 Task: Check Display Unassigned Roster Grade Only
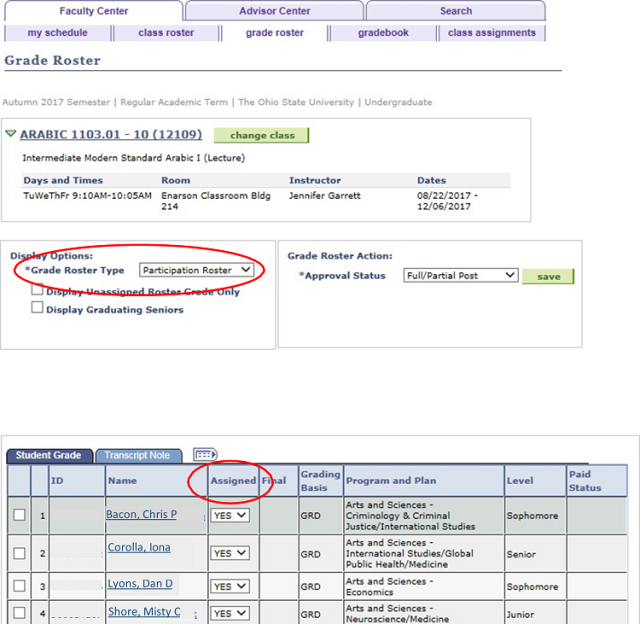37,290
